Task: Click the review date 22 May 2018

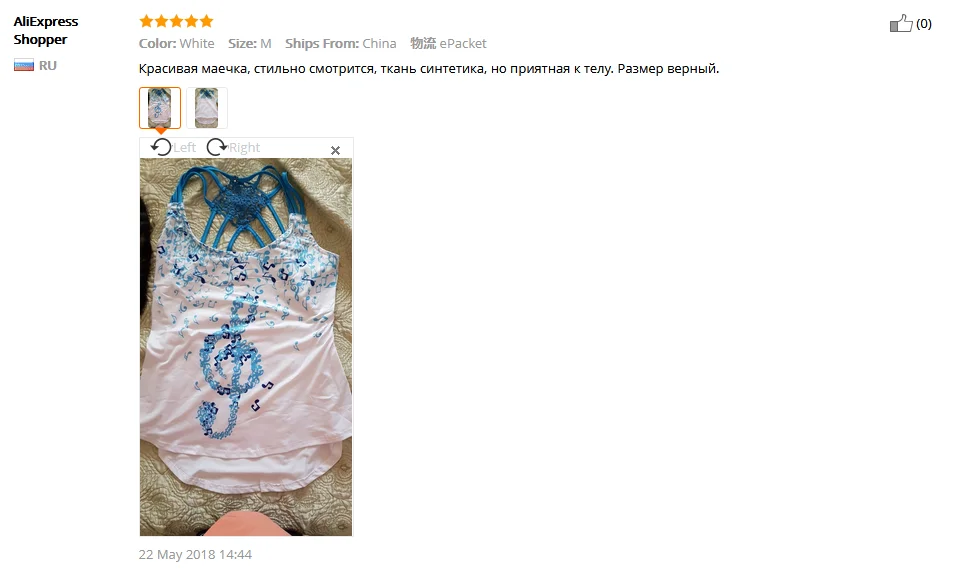Action: pyautogui.click(x=195, y=554)
